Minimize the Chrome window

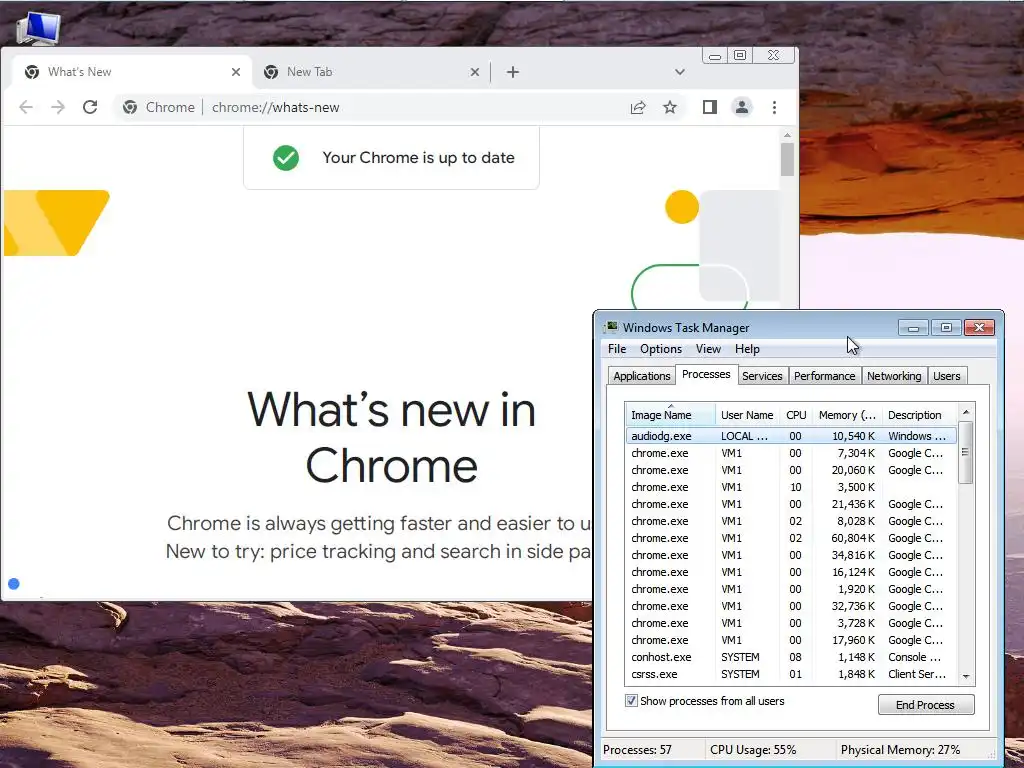[715, 56]
